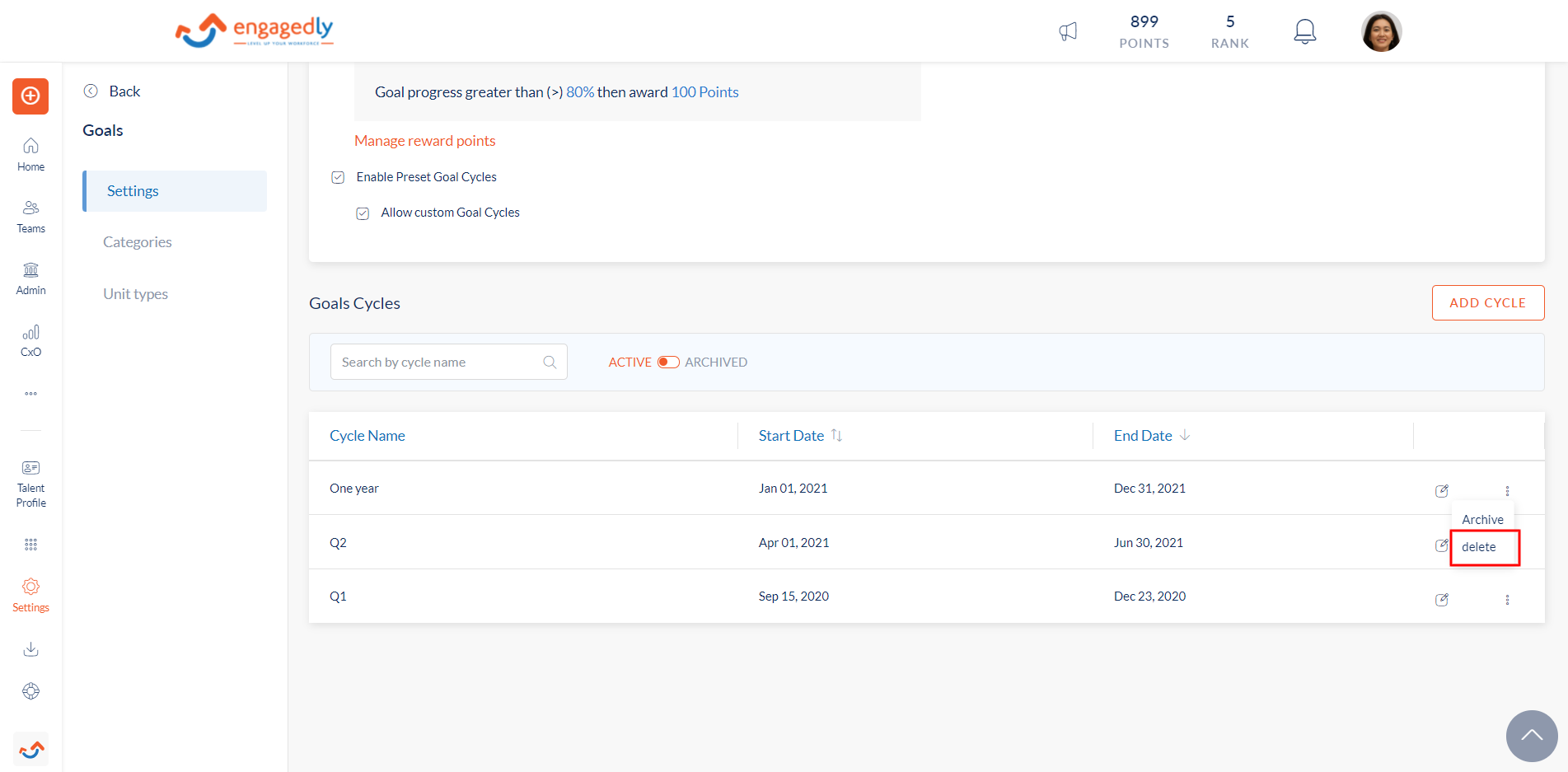Image resolution: width=1568 pixels, height=772 pixels.
Task: Edit the Q2 cycle
Action: pyautogui.click(x=1441, y=545)
